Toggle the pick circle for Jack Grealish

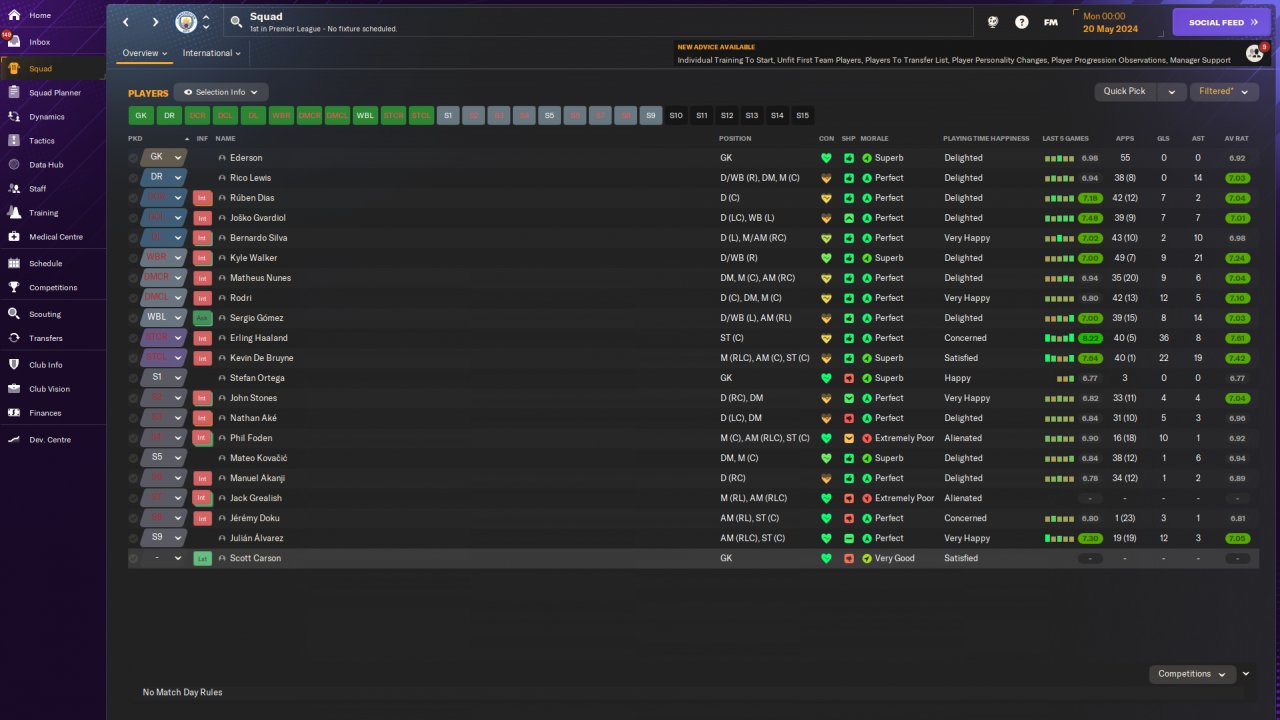[x=134, y=498]
